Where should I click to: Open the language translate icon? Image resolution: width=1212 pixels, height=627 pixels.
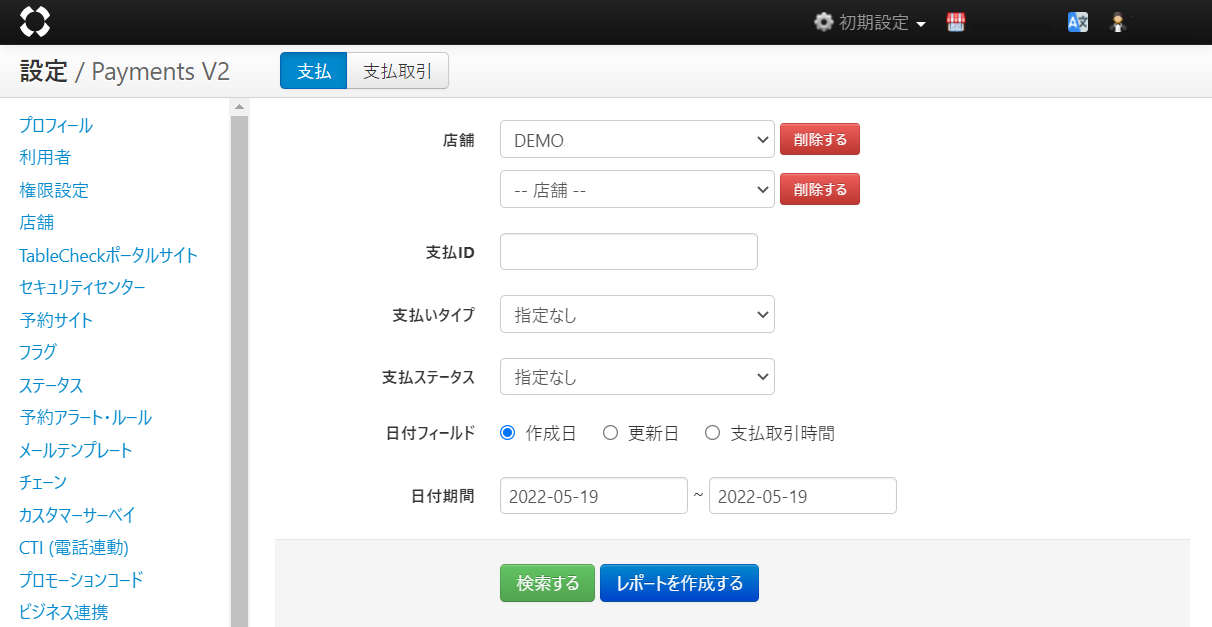pos(1077,22)
